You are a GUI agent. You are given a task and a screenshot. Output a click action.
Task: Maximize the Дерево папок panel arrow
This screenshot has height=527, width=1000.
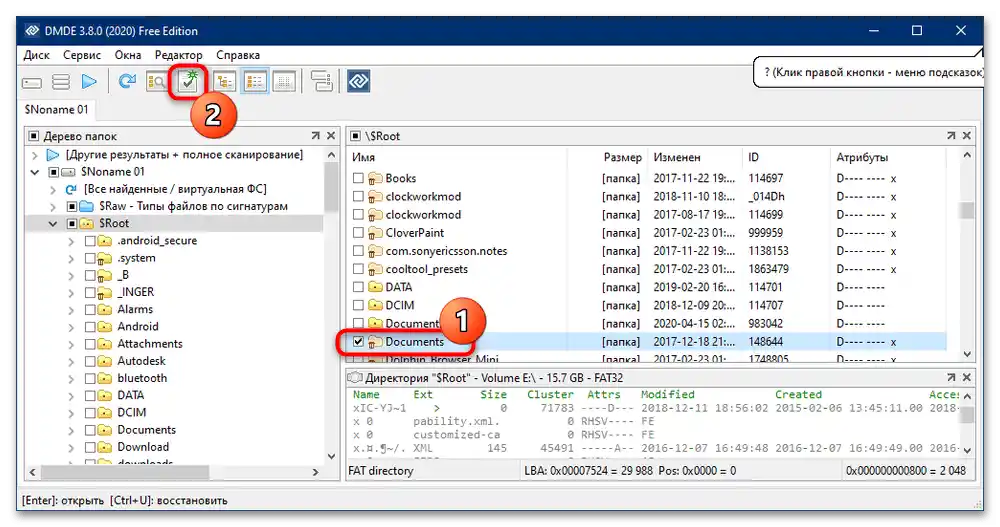click(x=315, y=136)
